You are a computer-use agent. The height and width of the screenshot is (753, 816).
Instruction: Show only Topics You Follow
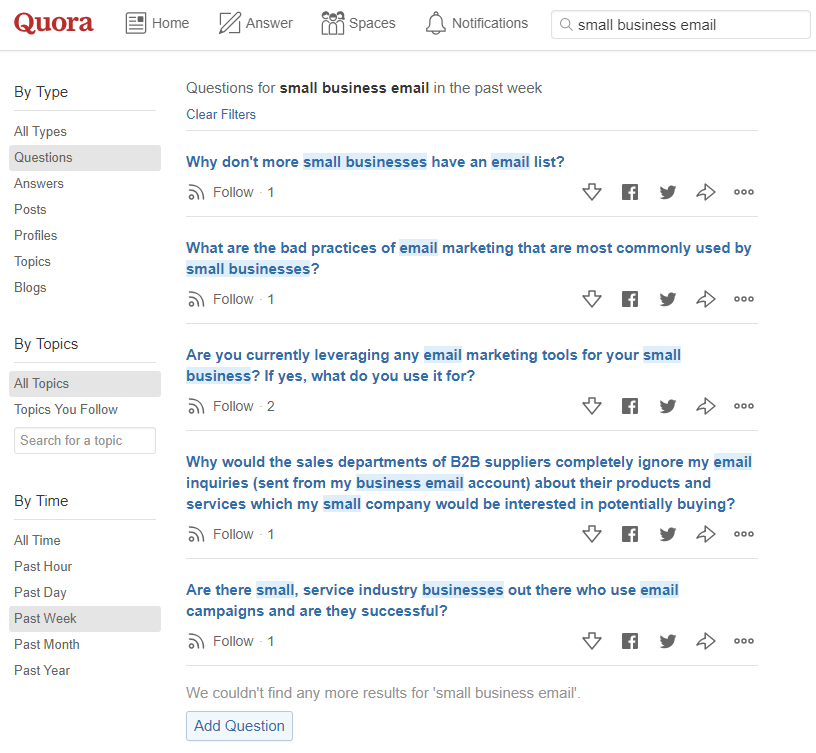point(66,410)
